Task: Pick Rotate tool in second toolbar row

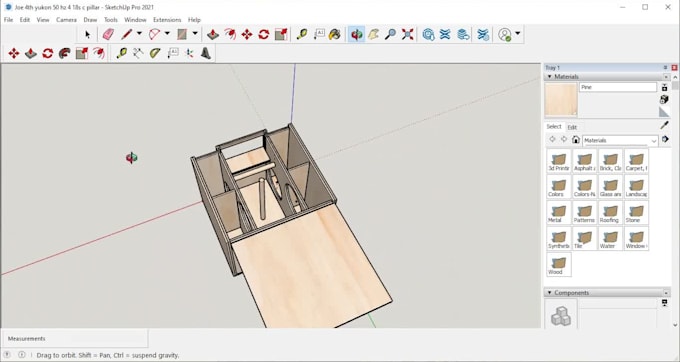Action: point(48,53)
